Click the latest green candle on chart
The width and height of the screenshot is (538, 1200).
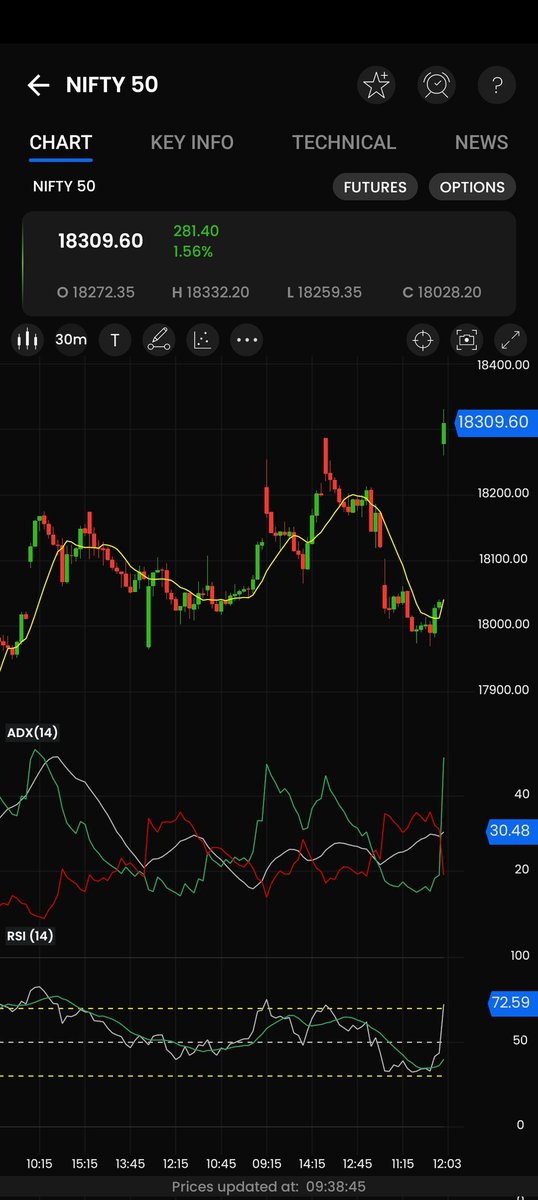click(x=444, y=432)
